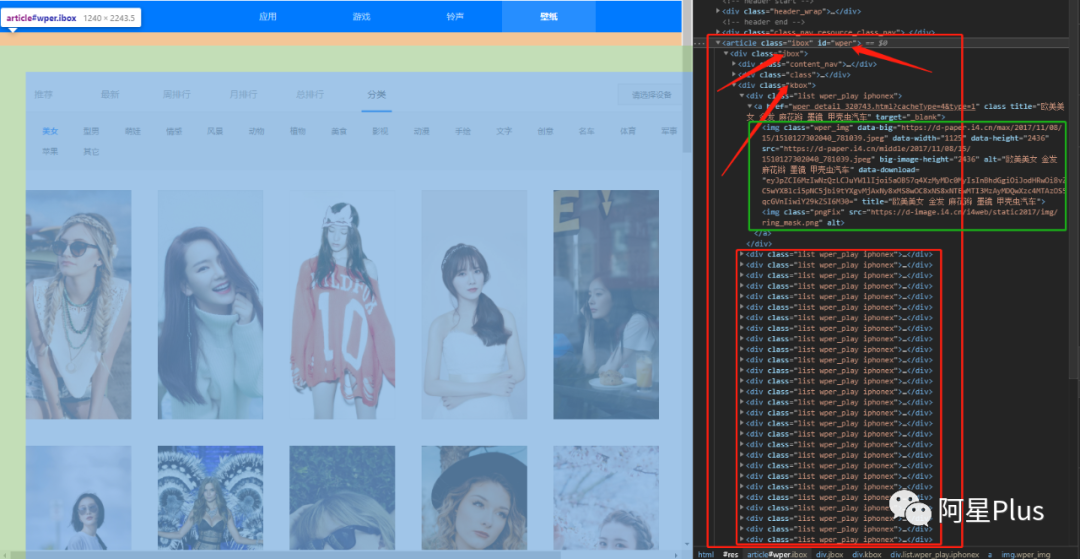Screen dimensions: 1080x559
Task: Open the red number 10 jersey wallpaper
Action: coord(342,304)
